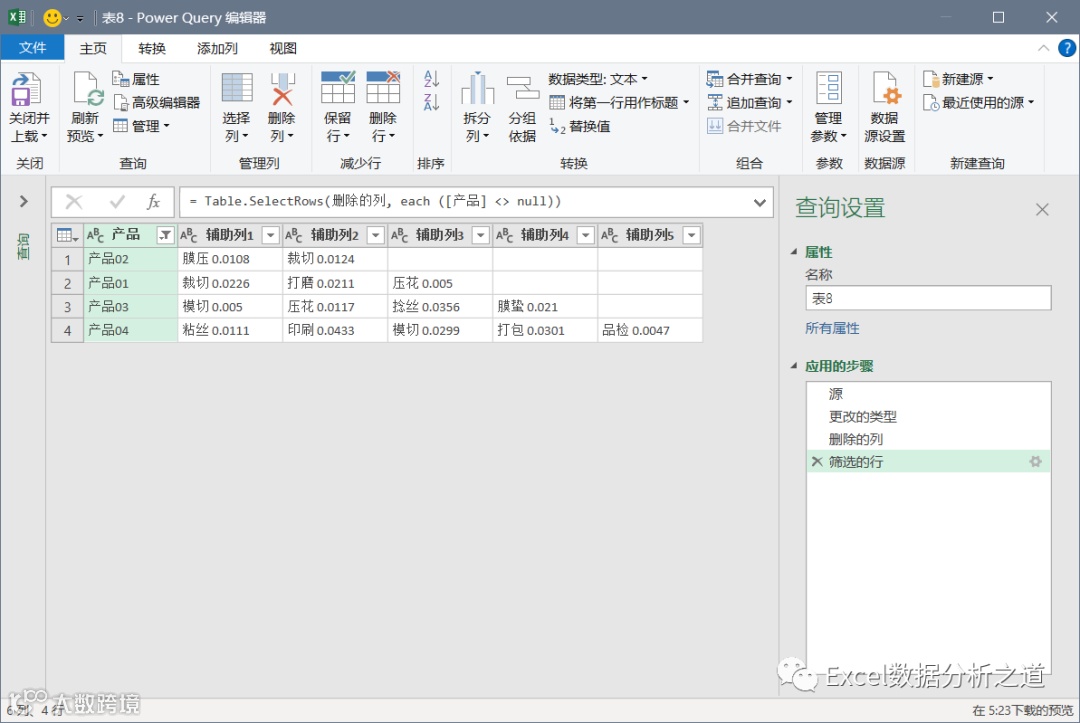Click the query name field containing 表8
This screenshot has height=723, width=1080.
point(928,298)
